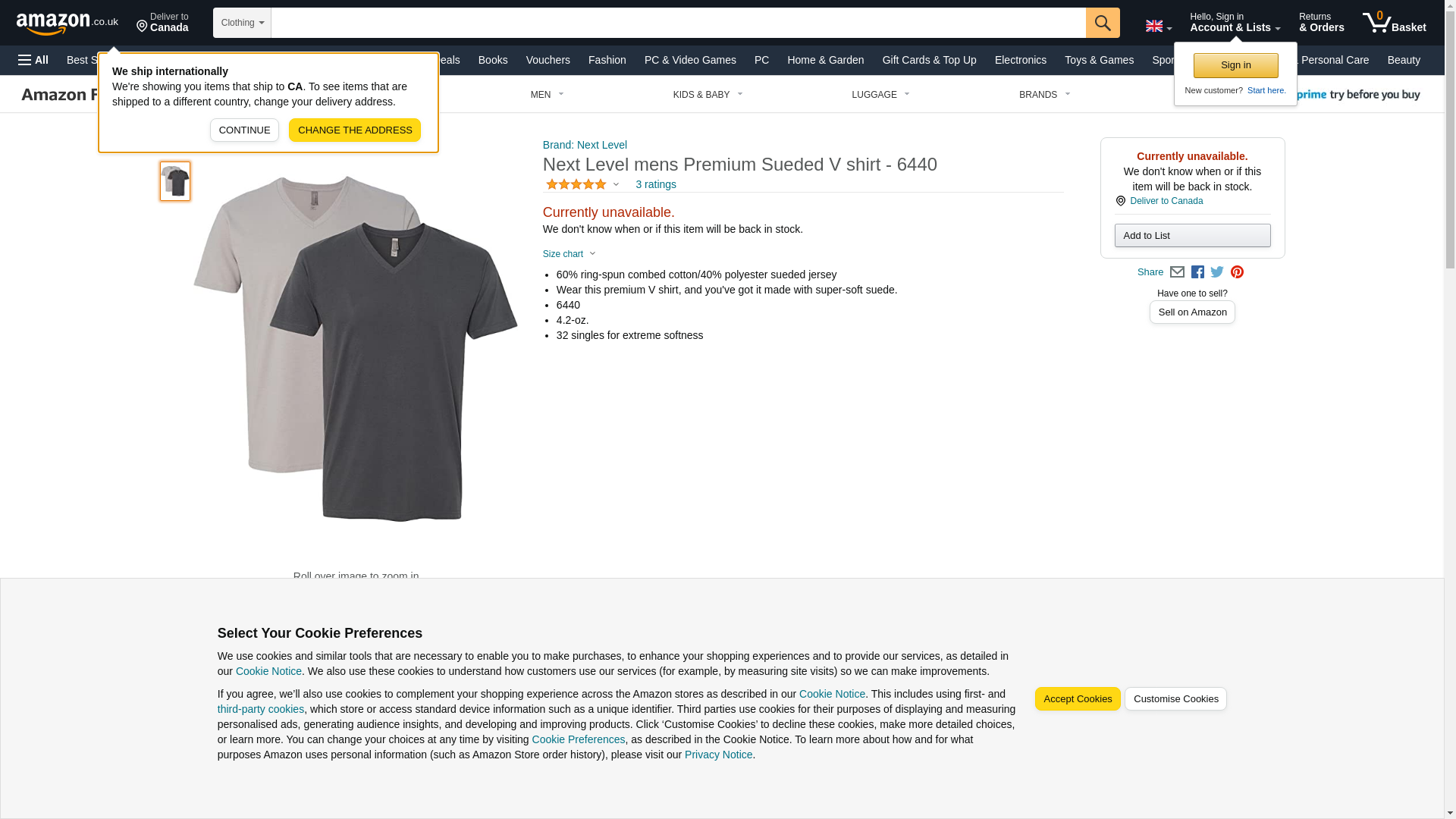This screenshot has width=1456, height=819.
Task: Open the star ratings breakdown popover
Action: coord(582,184)
